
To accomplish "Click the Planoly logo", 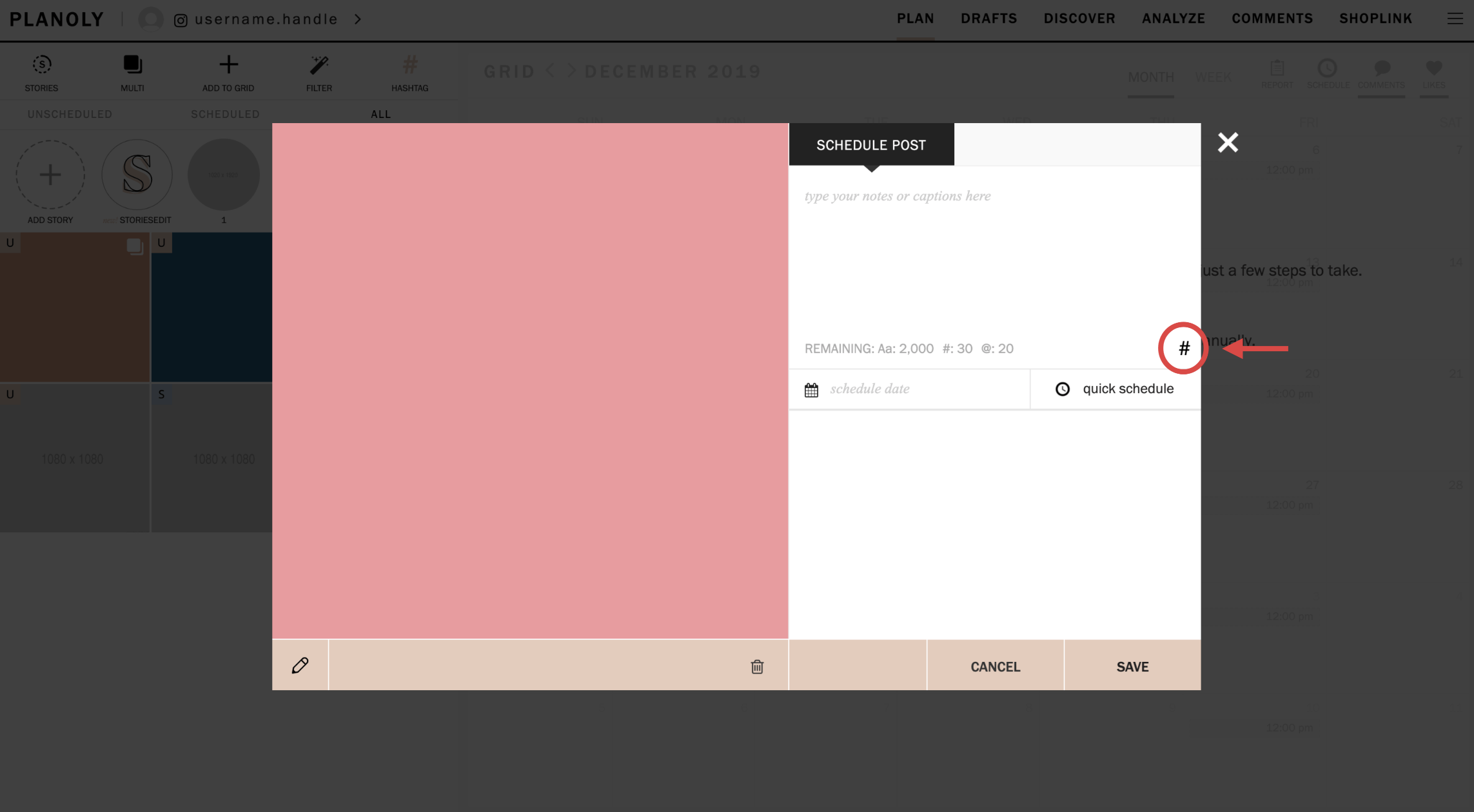I will pos(57,19).
